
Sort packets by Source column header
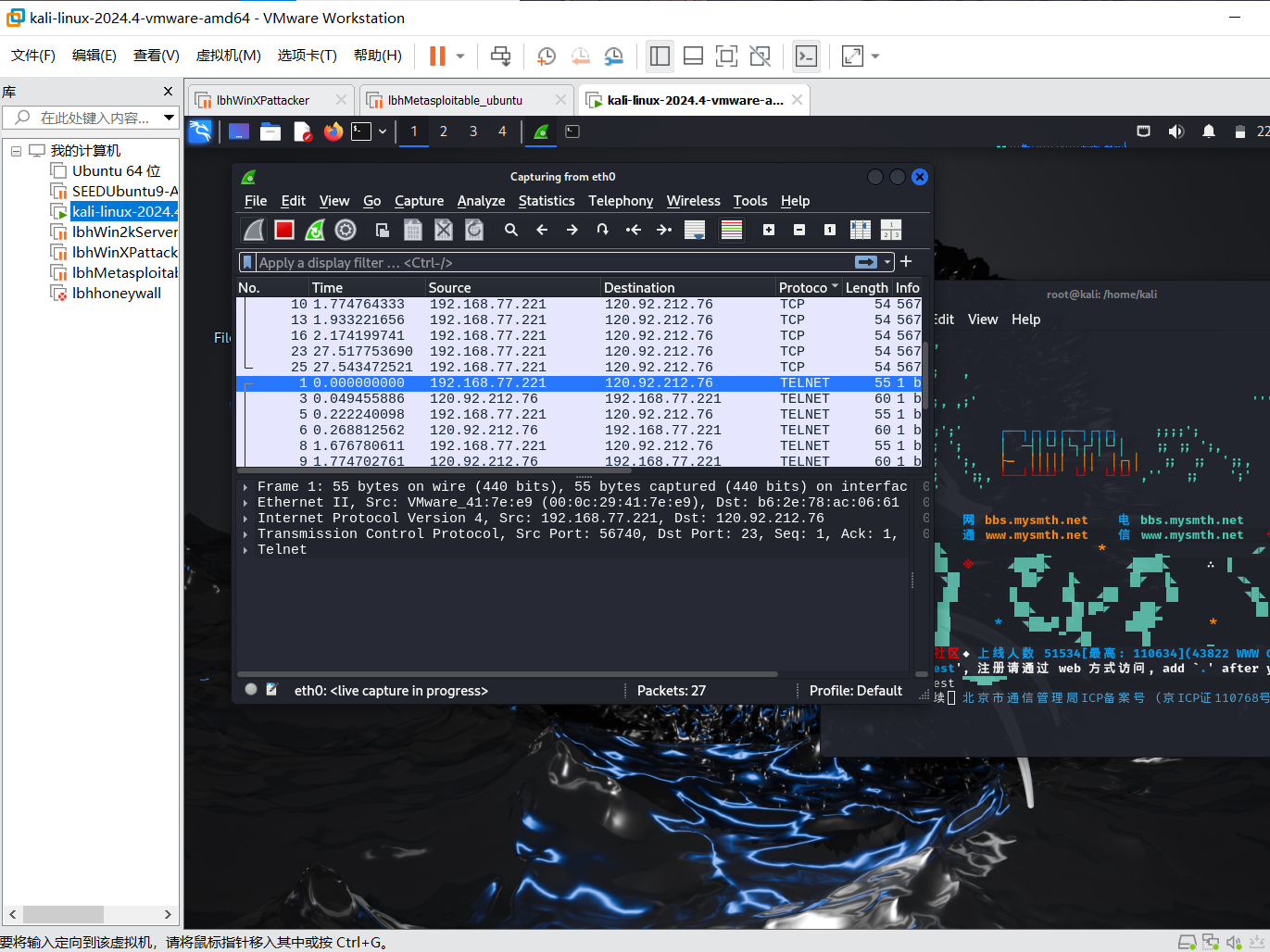coord(512,288)
